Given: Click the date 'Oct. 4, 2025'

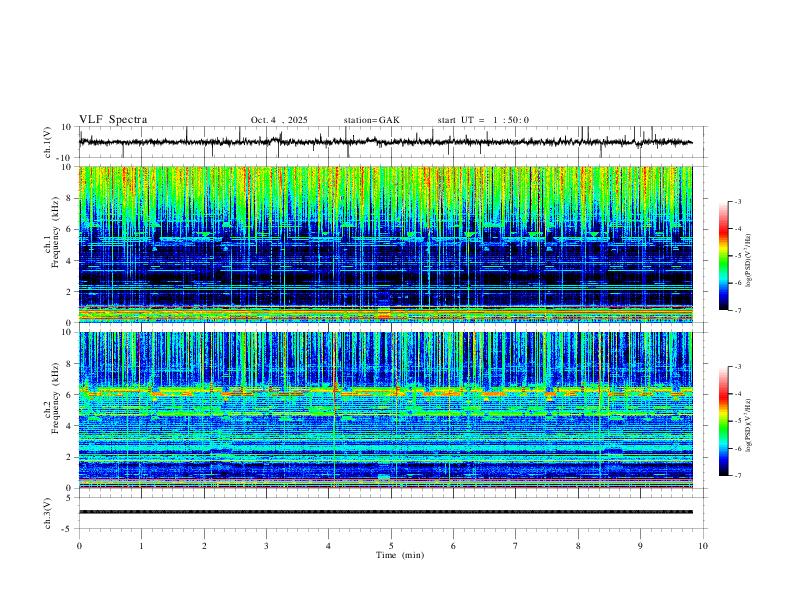Looking at the screenshot, I should coord(279,120).
